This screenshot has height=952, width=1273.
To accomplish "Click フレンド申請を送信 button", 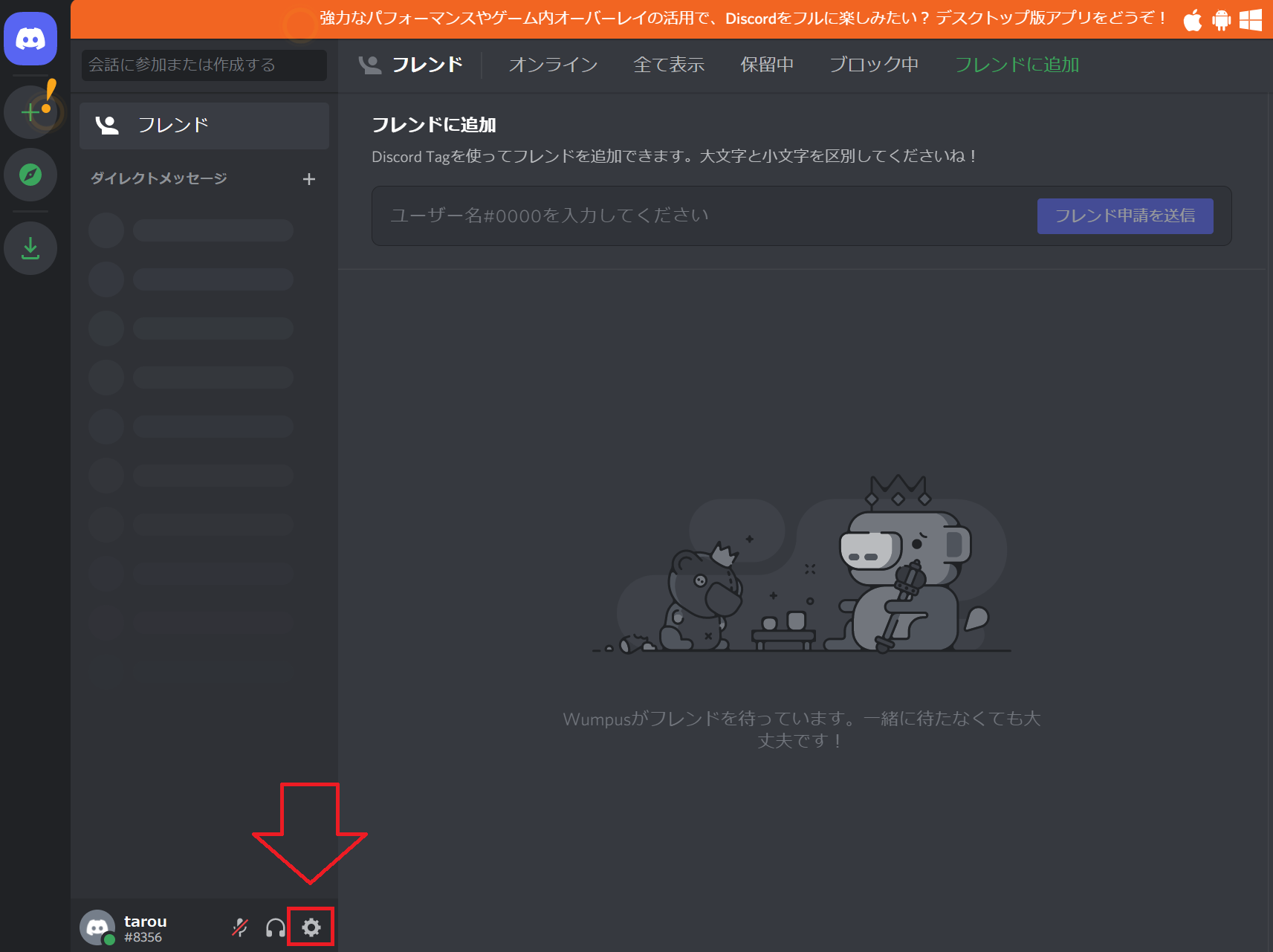I will pyautogui.click(x=1125, y=216).
